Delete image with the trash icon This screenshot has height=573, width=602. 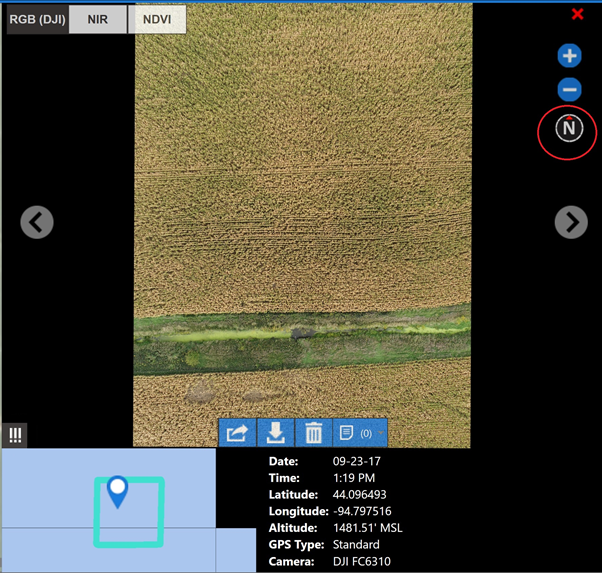pos(313,433)
